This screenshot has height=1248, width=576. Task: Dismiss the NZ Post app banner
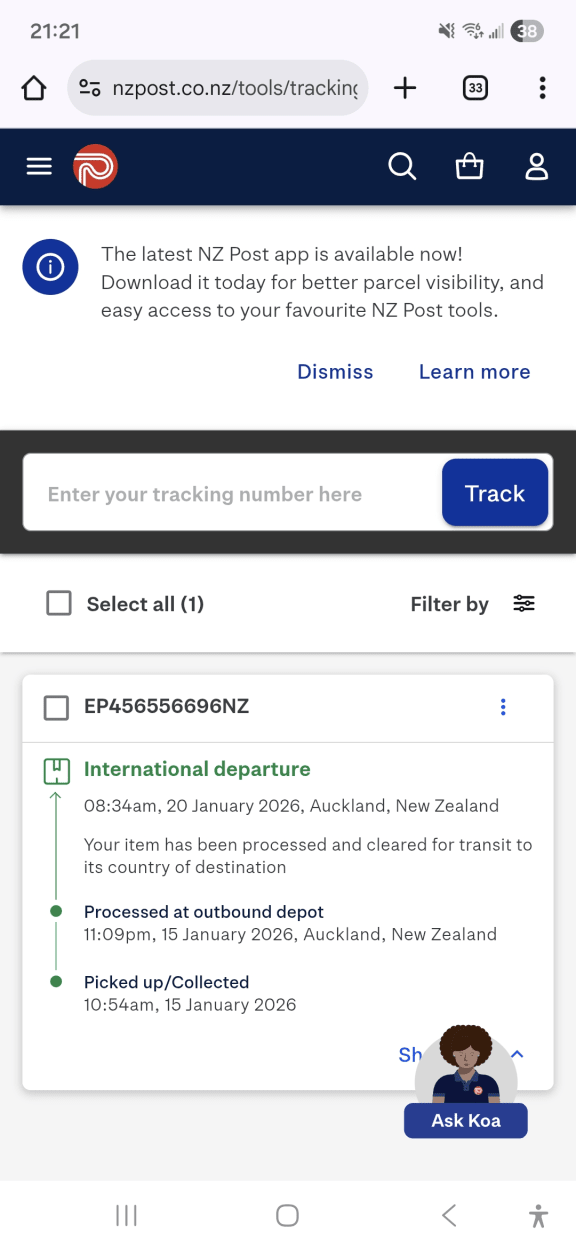coord(335,371)
